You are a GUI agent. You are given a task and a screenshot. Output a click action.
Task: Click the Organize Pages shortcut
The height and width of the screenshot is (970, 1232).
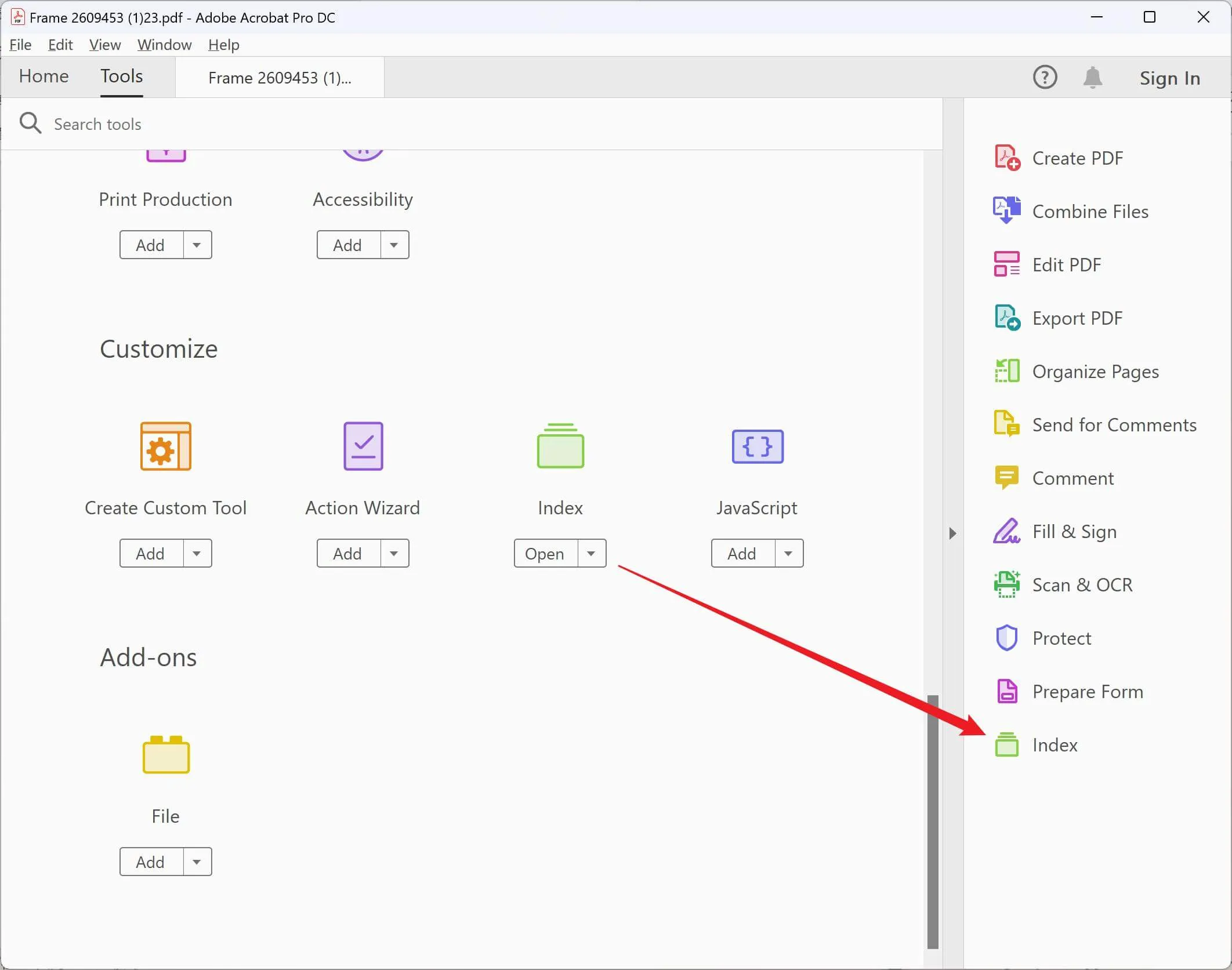click(x=1096, y=371)
